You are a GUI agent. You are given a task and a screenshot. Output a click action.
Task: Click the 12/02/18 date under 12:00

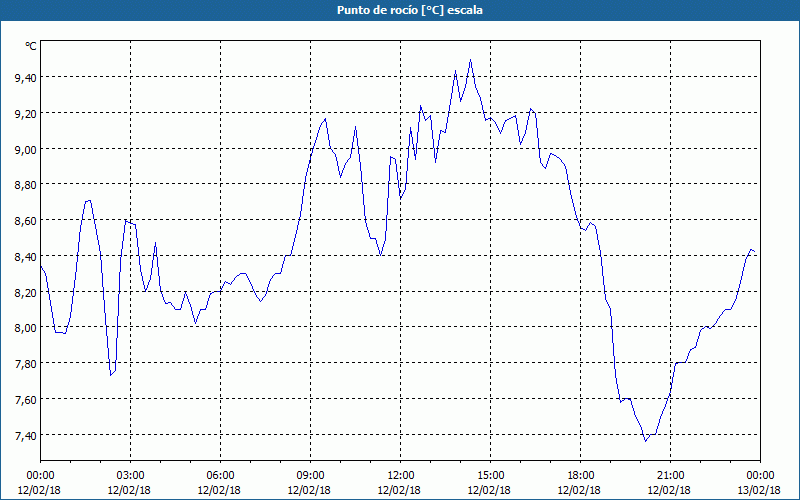pyautogui.click(x=399, y=490)
